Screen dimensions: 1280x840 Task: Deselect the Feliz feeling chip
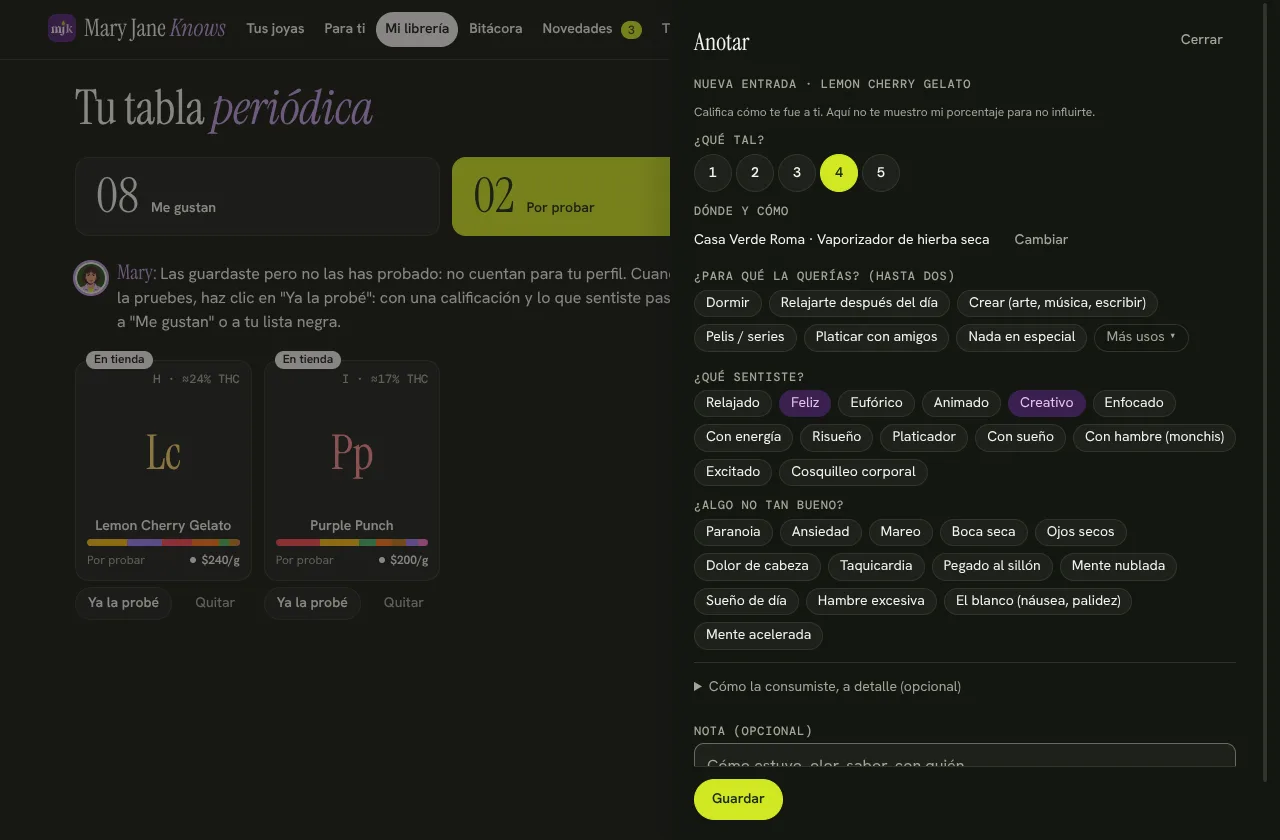tap(805, 403)
